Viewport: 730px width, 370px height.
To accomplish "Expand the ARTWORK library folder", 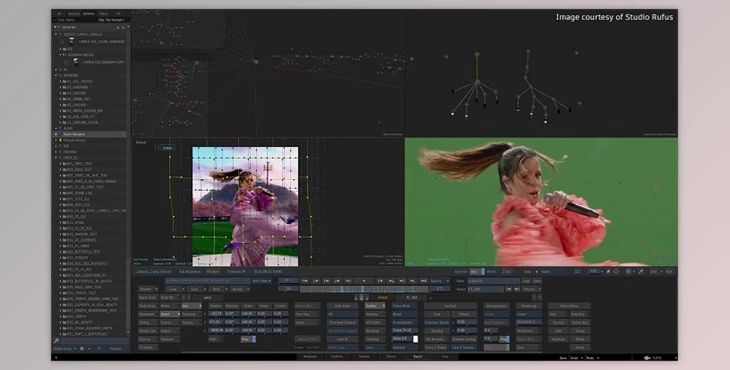I will (x=56, y=75).
